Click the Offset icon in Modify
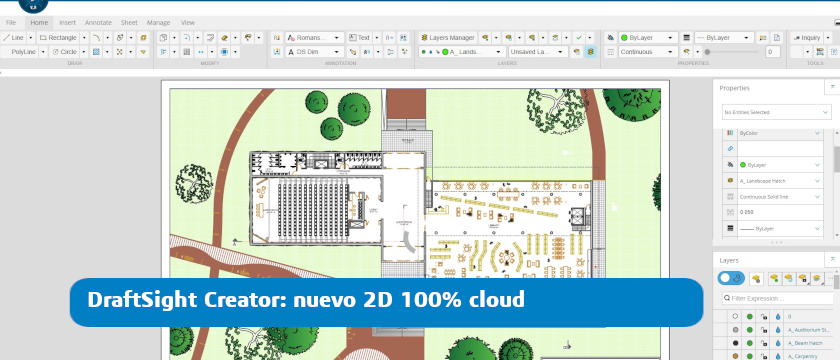The image size is (840, 360). click(x=211, y=38)
